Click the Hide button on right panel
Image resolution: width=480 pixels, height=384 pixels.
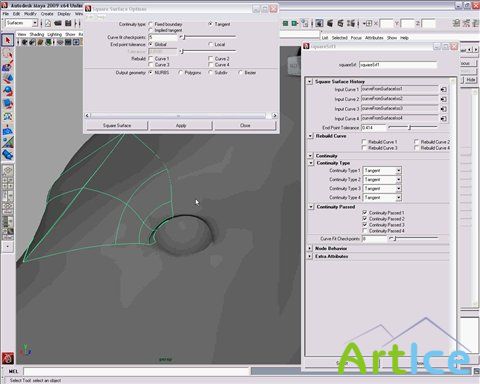tap(470, 80)
